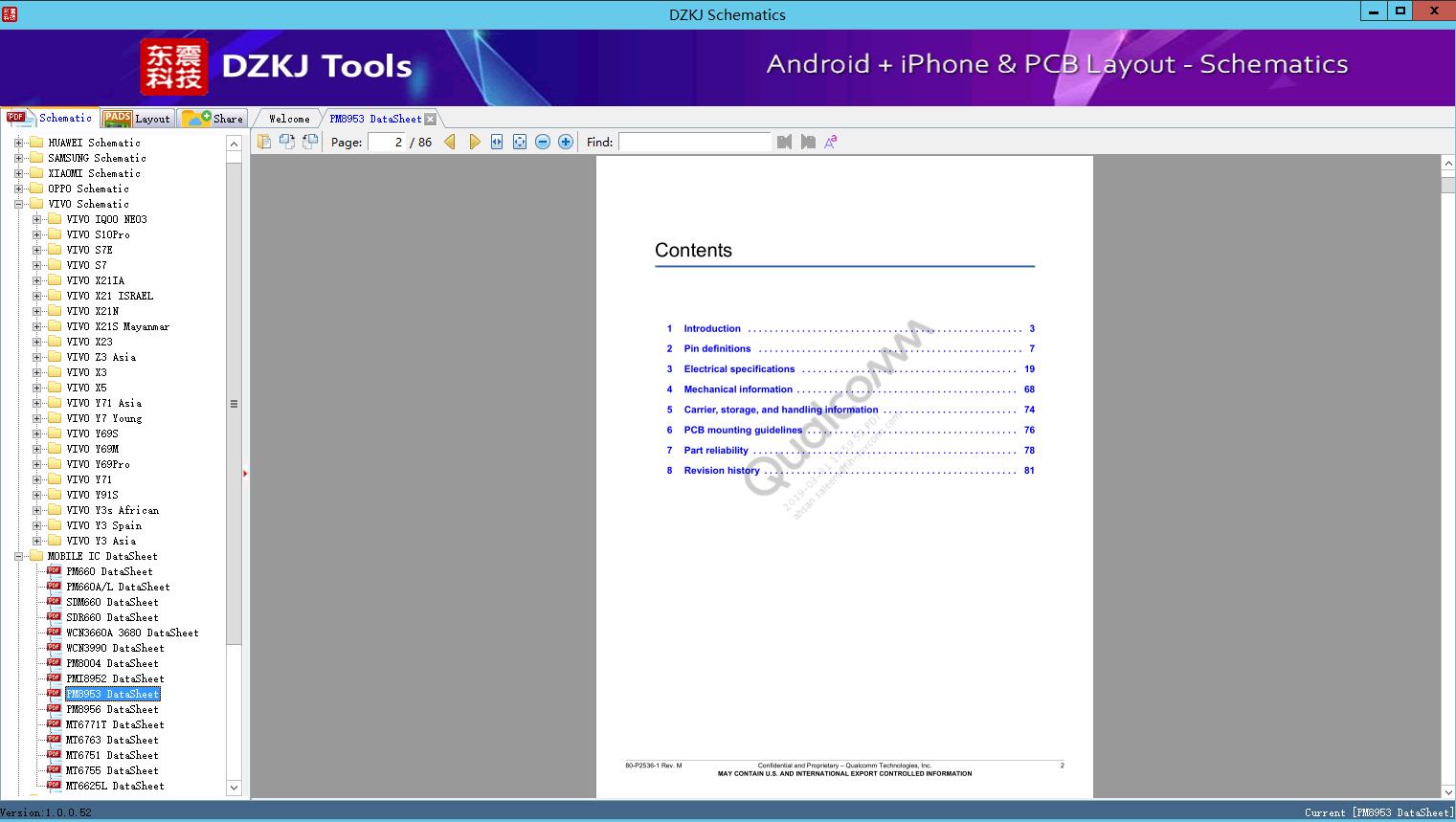This screenshot has height=822, width=1456.
Task: Go to next page arrow
Action: 475,142
